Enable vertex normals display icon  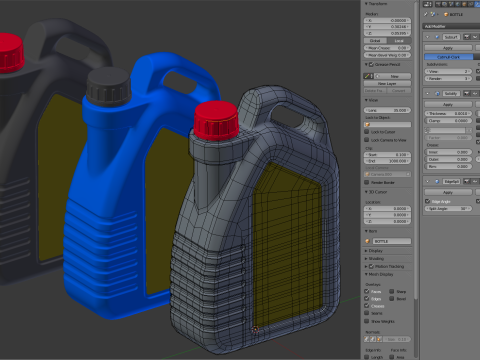point(366,339)
